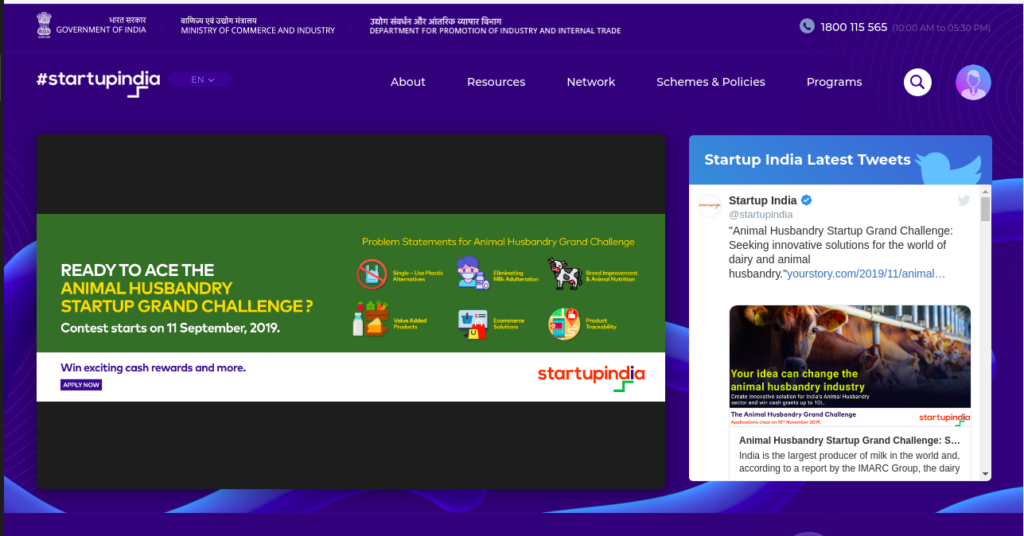Click the Win exciting cash rewards text

point(153,368)
